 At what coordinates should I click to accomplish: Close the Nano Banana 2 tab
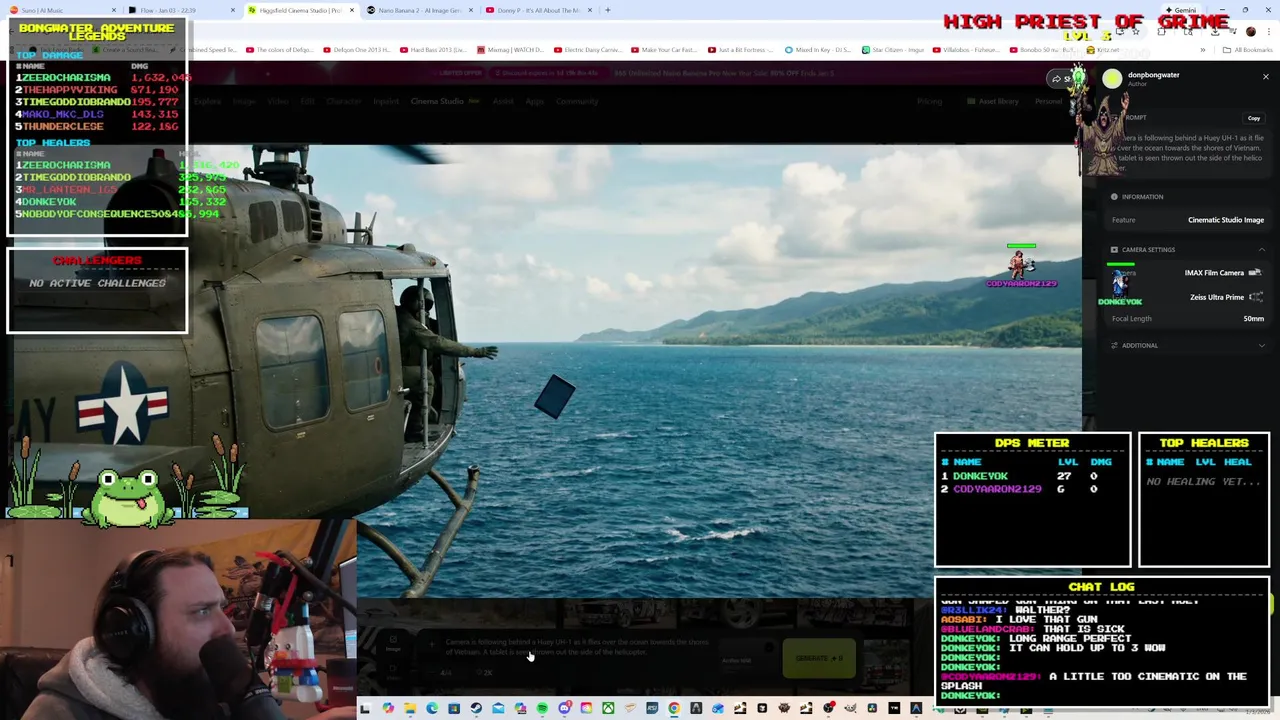[471, 10]
